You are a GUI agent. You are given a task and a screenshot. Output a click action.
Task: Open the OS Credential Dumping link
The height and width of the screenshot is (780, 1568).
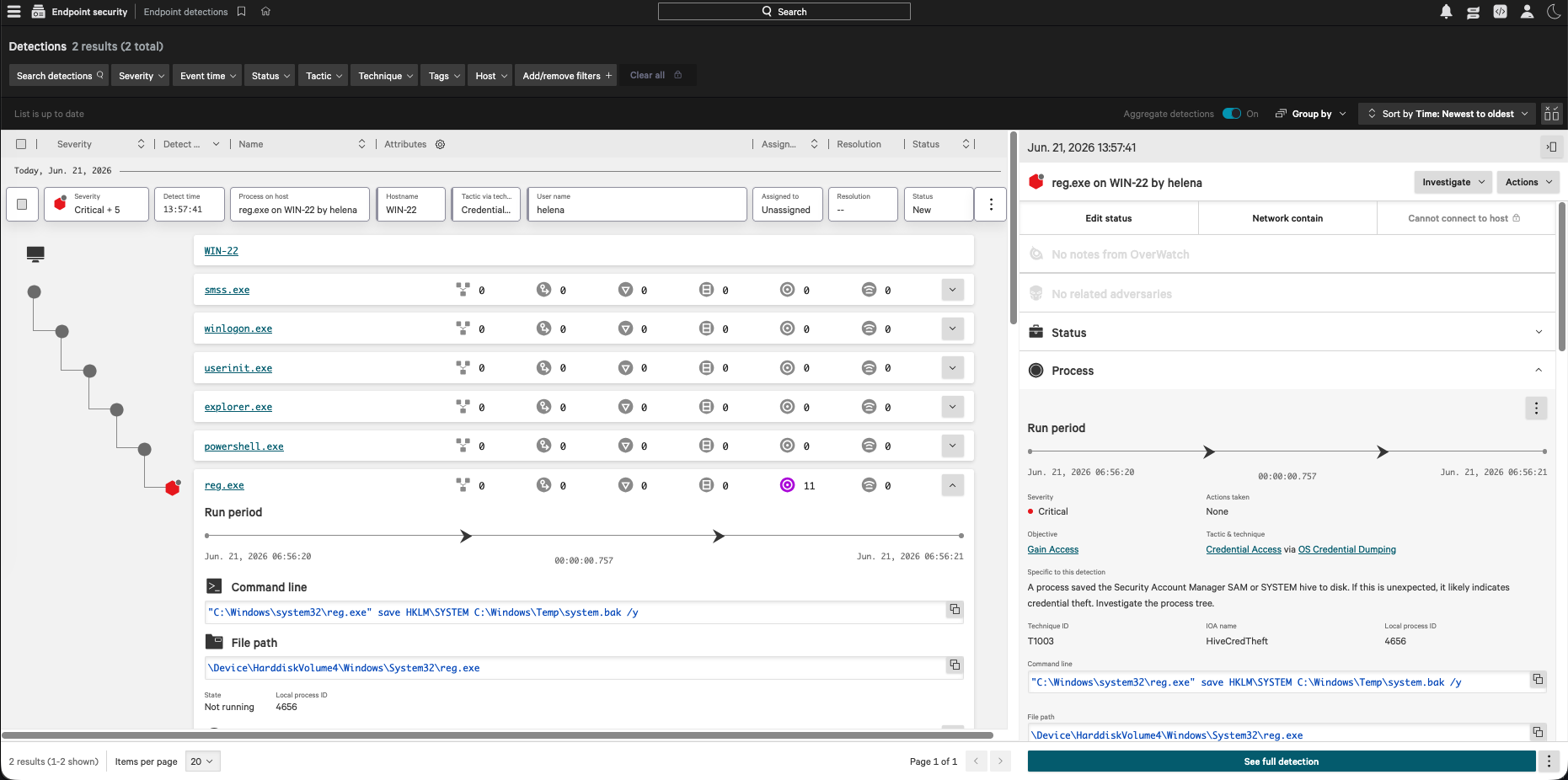click(1346, 549)
